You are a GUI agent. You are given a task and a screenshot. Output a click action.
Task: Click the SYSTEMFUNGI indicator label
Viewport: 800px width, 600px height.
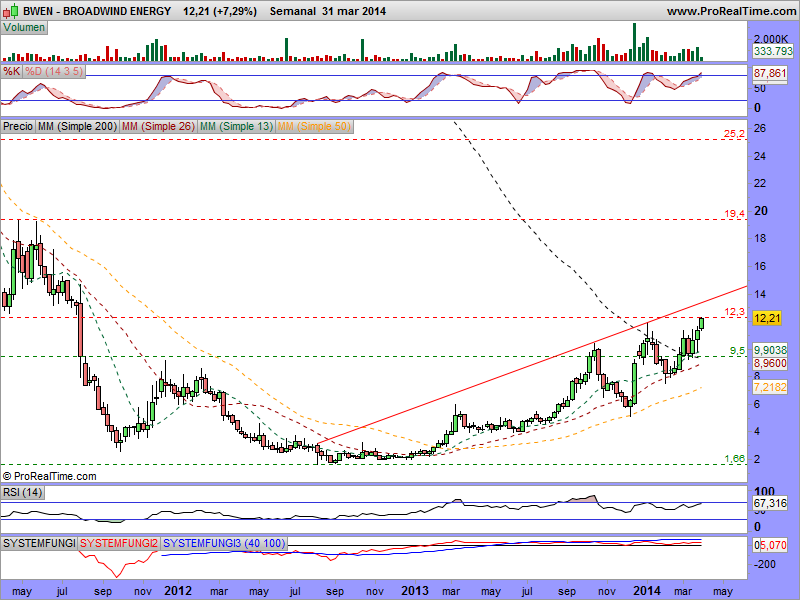point(39,543)
